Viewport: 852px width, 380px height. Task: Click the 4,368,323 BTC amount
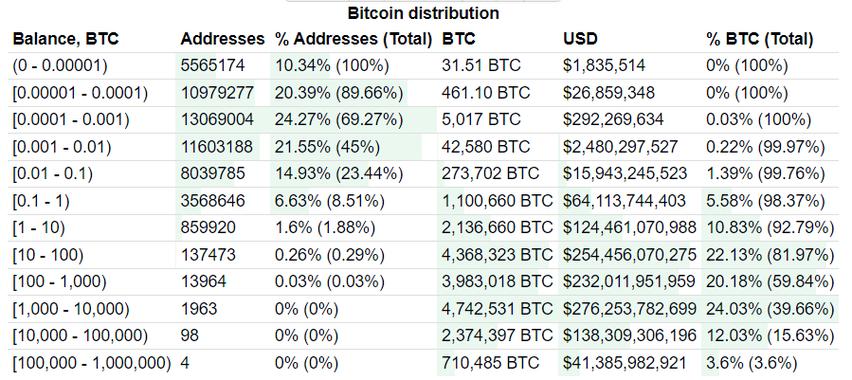click(x=497, y=255)
